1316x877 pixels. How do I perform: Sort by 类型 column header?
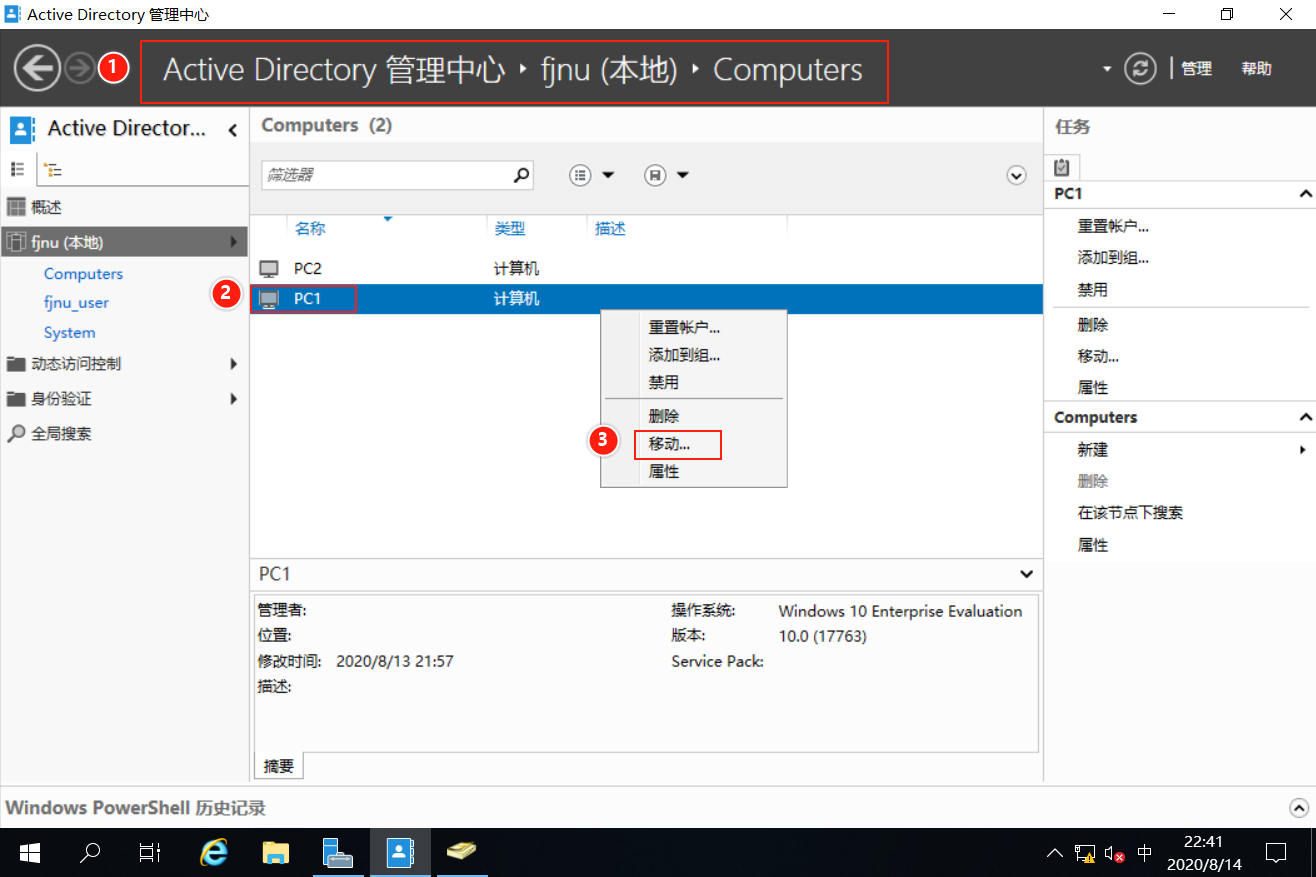(510, 228)
